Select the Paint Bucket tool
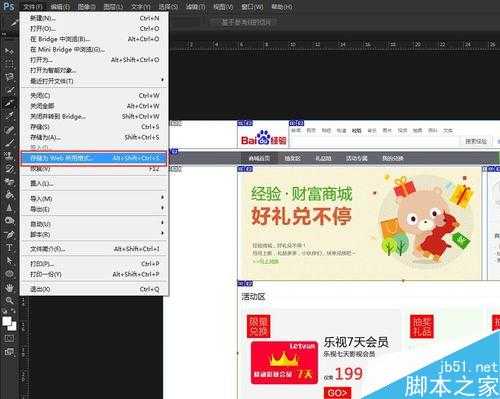The height and width of the screenshot is (399, 500). point(9,195)
